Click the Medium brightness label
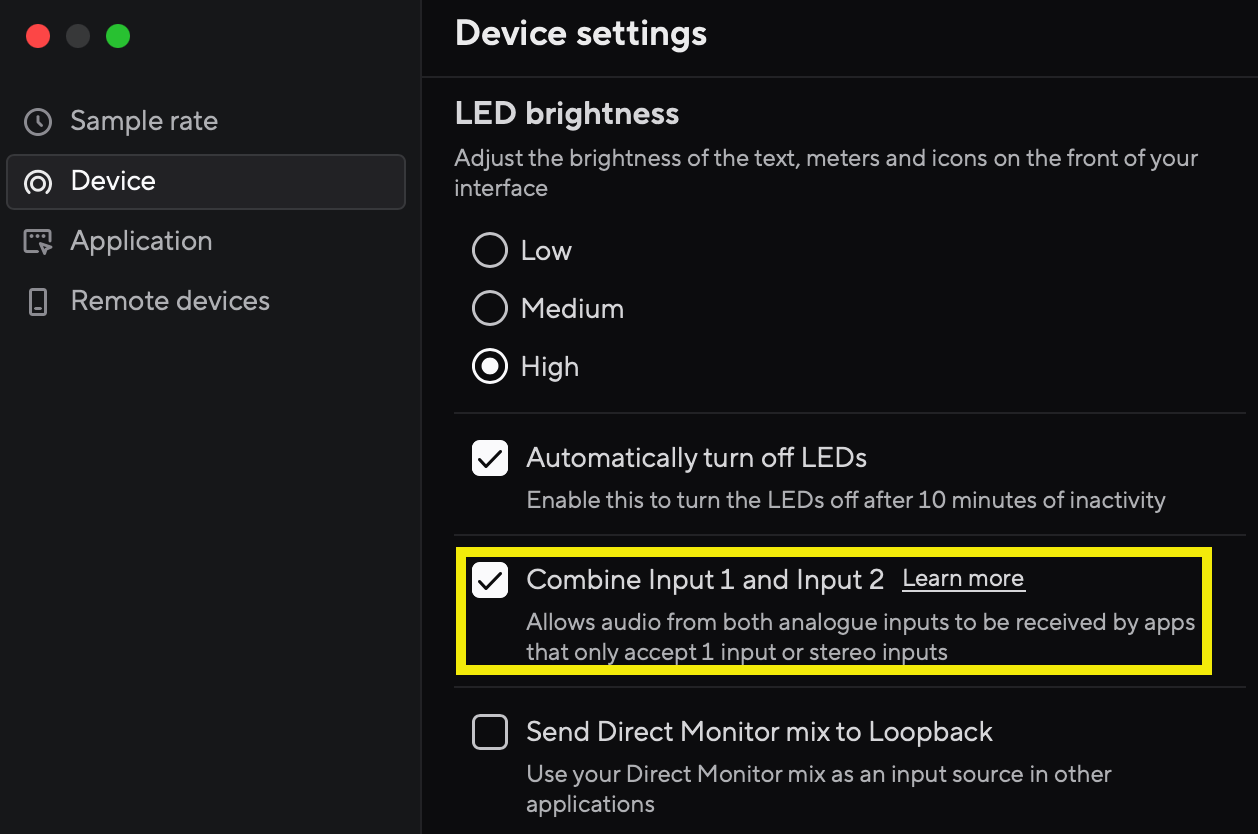Image resolution: width=1258 pixels, height=834 pixels. [x=572, y=309]
